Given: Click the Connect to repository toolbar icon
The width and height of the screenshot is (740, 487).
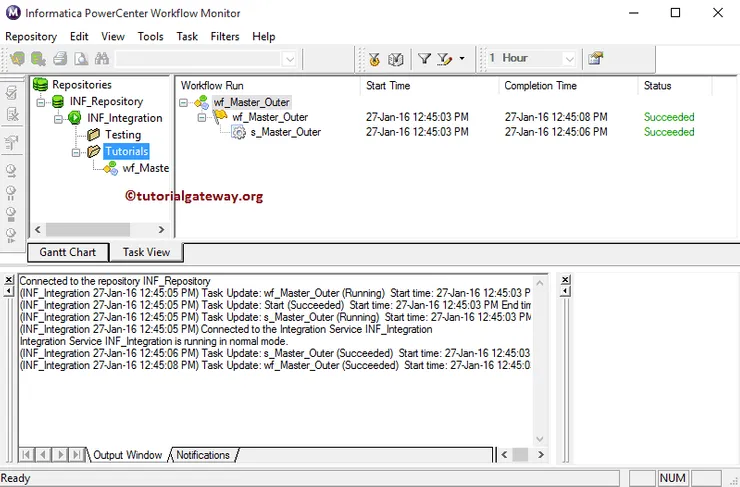Looking at the screenshot, I should [x=17, y=59].
